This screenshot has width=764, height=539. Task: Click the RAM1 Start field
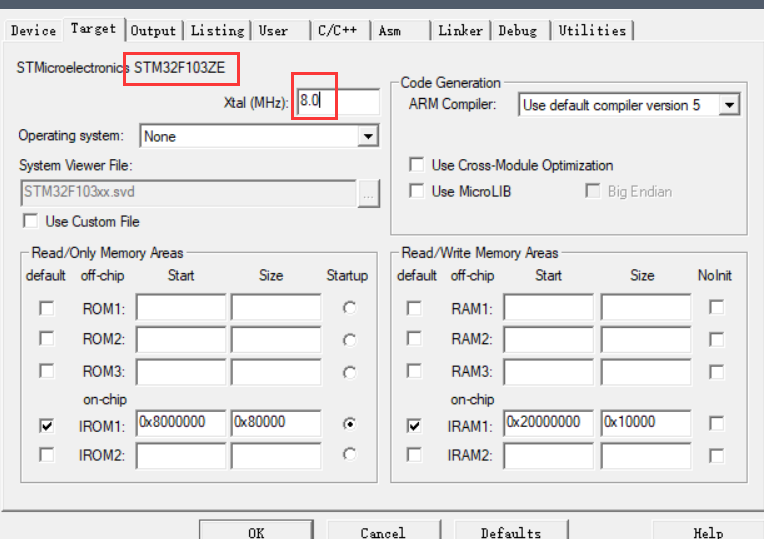coord(549,307)
